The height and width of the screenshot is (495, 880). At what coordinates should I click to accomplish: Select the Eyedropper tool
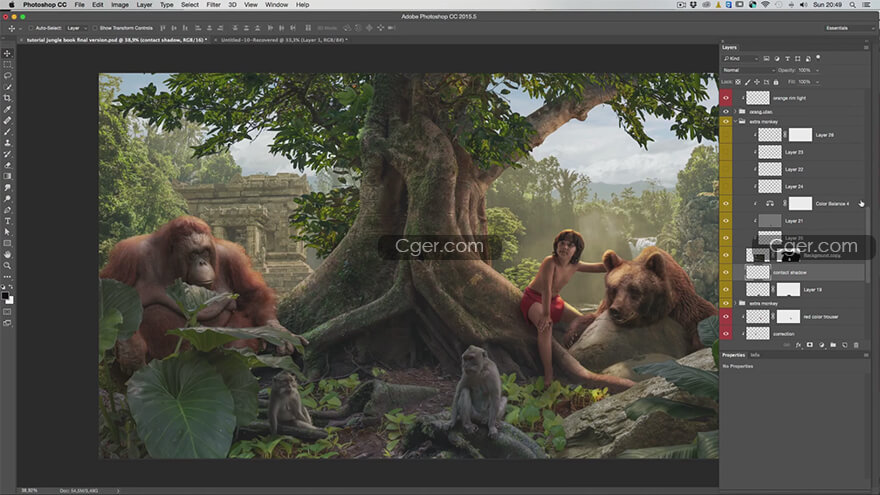point(7,109)
